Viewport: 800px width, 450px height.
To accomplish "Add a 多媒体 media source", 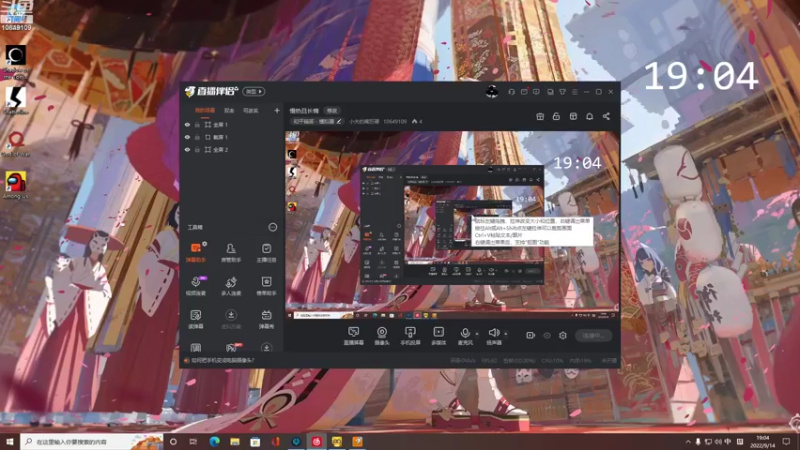I will 439,336.
